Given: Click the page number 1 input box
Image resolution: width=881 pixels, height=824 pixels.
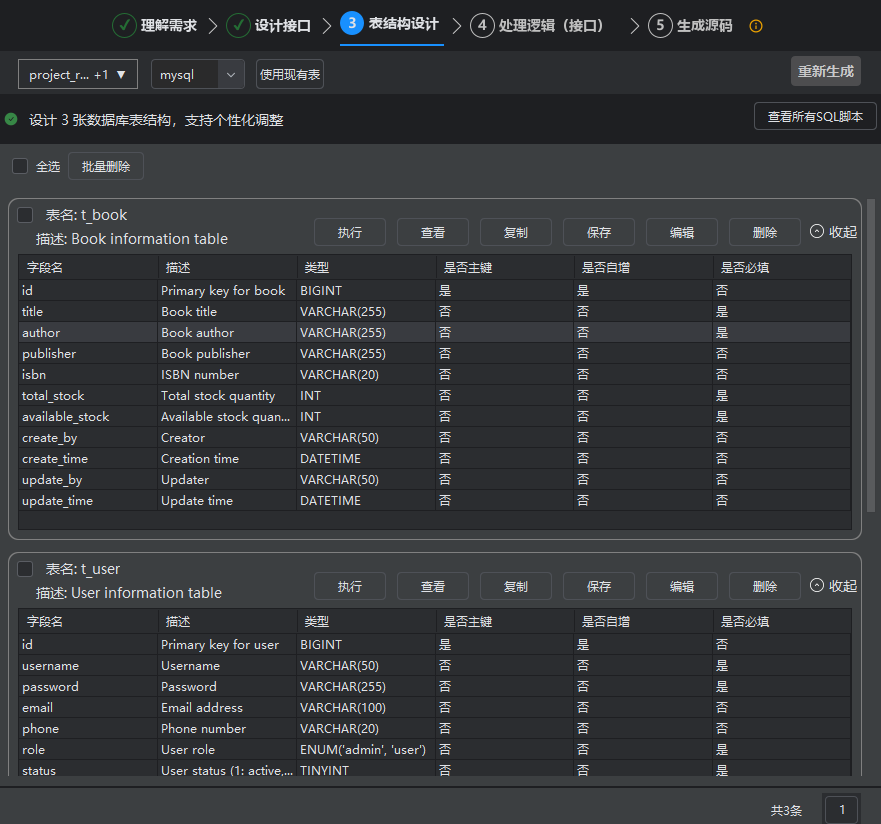Looking at the screenshot, I should pyautogui.click(x=841, y=809).
